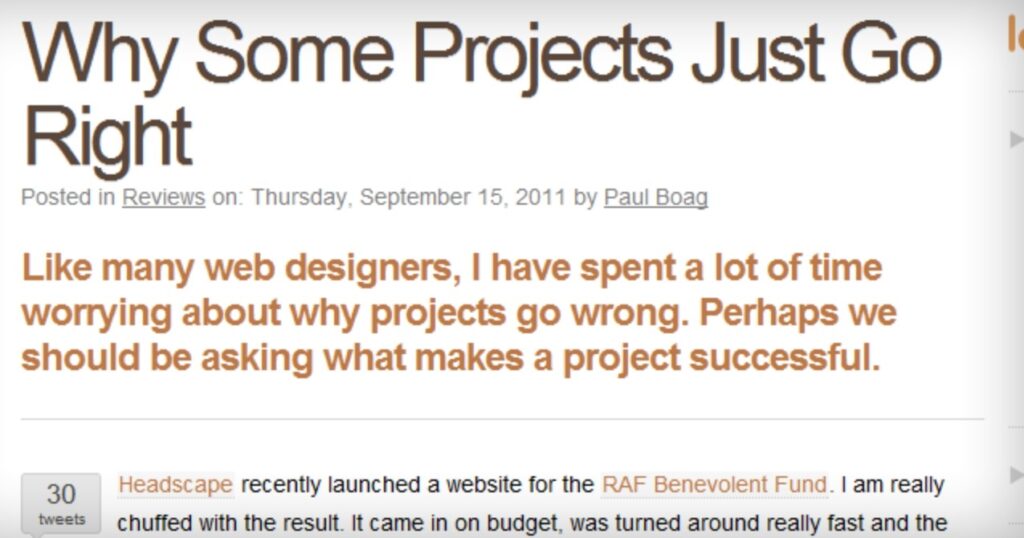1024x538 pixels.
Task: Click the 'Posted in' label text
Action: [68, 197]
